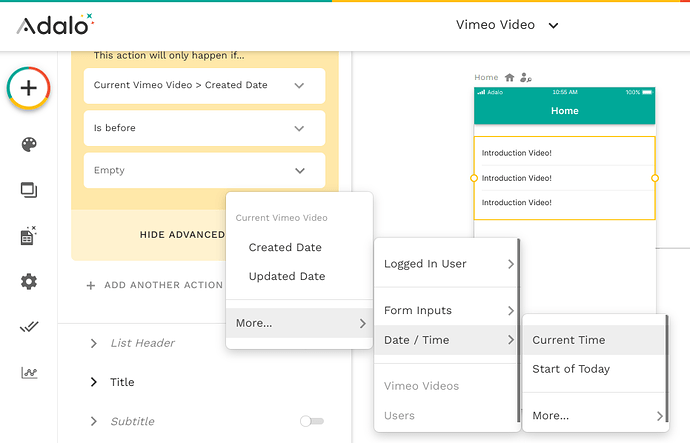Open the analytics chart icon
This screenshot has height=443, width=690.
(29, 373)
